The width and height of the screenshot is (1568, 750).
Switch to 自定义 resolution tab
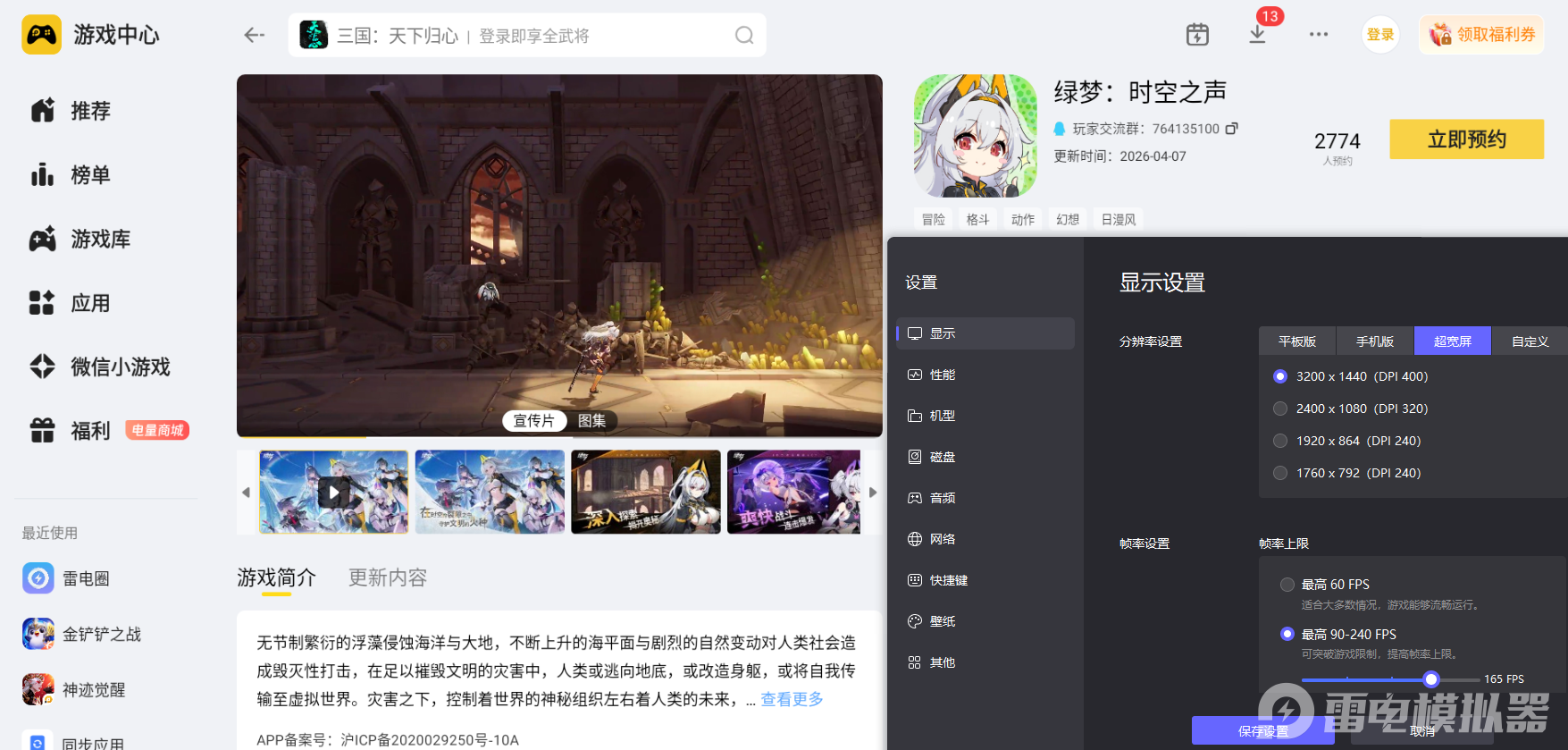pyautogui.click(x=1530, y=341)
